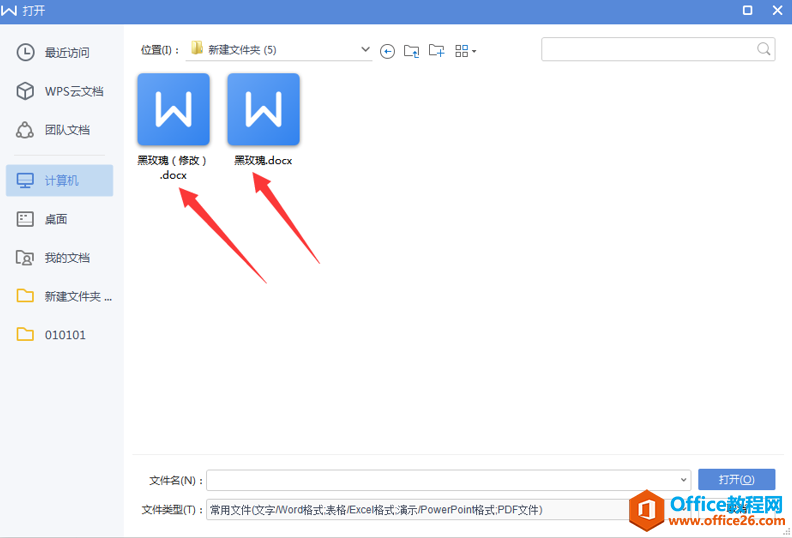Click the desktop icon beside 桌面
The height and width of the screenshot is (538, 792).
coord(25,219)
